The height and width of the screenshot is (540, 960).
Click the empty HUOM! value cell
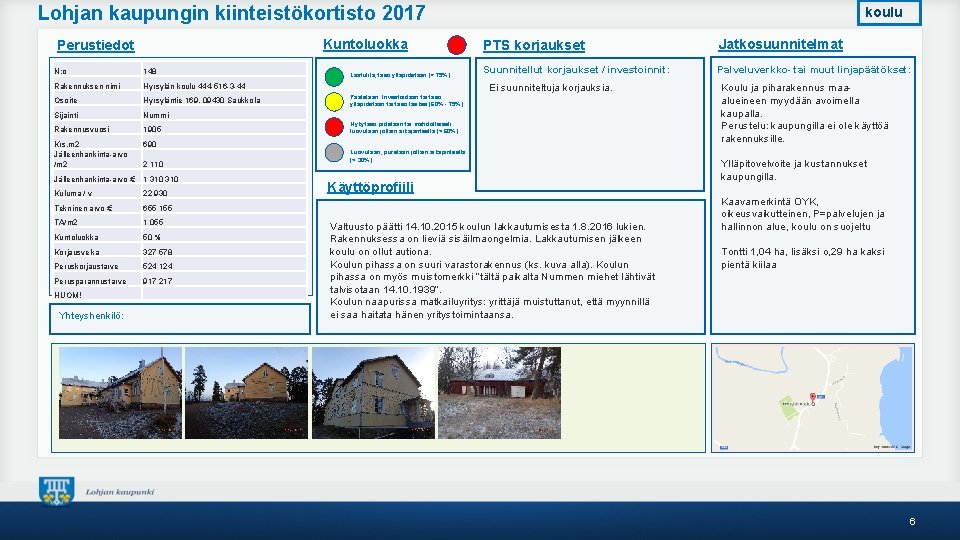pyautogui.click(x=224, y=295)
